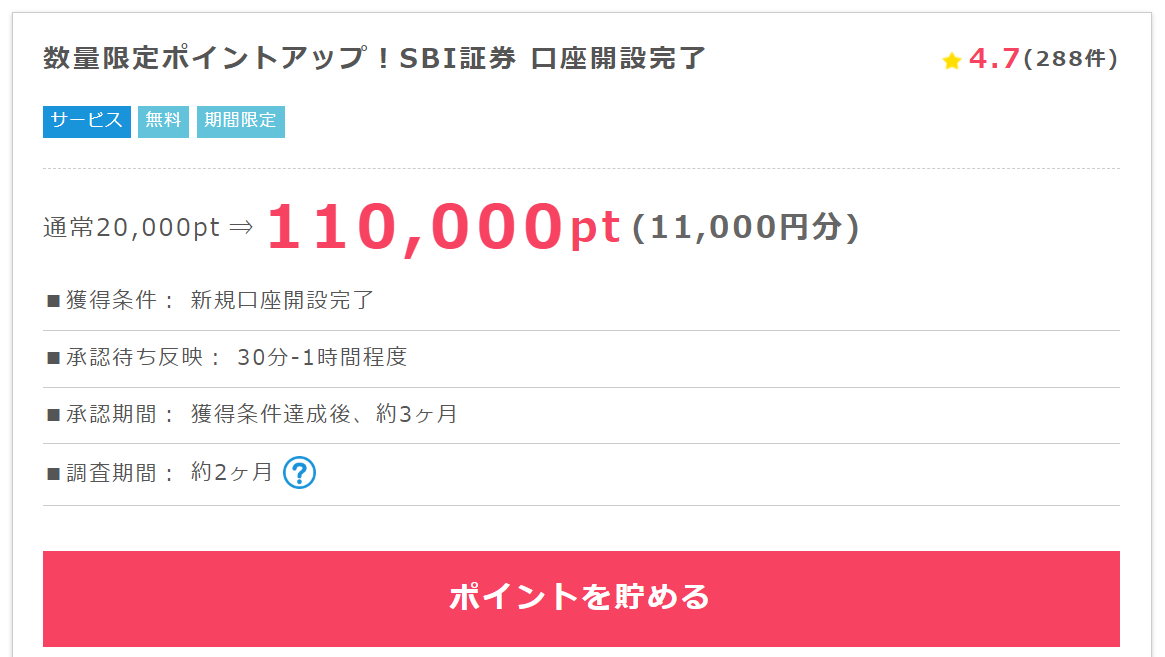The image size is (1165, 657).
Task: Click the large 110,000pt point value
Action: pos(444,227)
